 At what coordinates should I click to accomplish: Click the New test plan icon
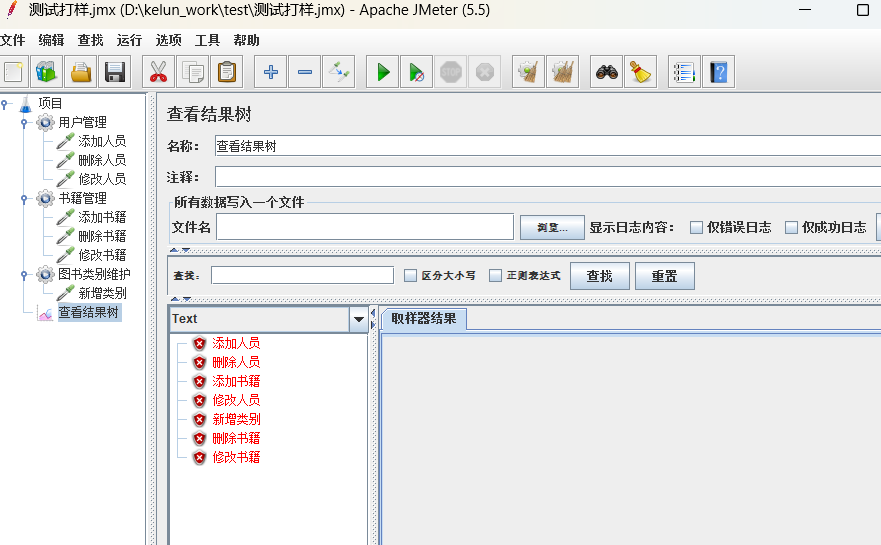13,72
